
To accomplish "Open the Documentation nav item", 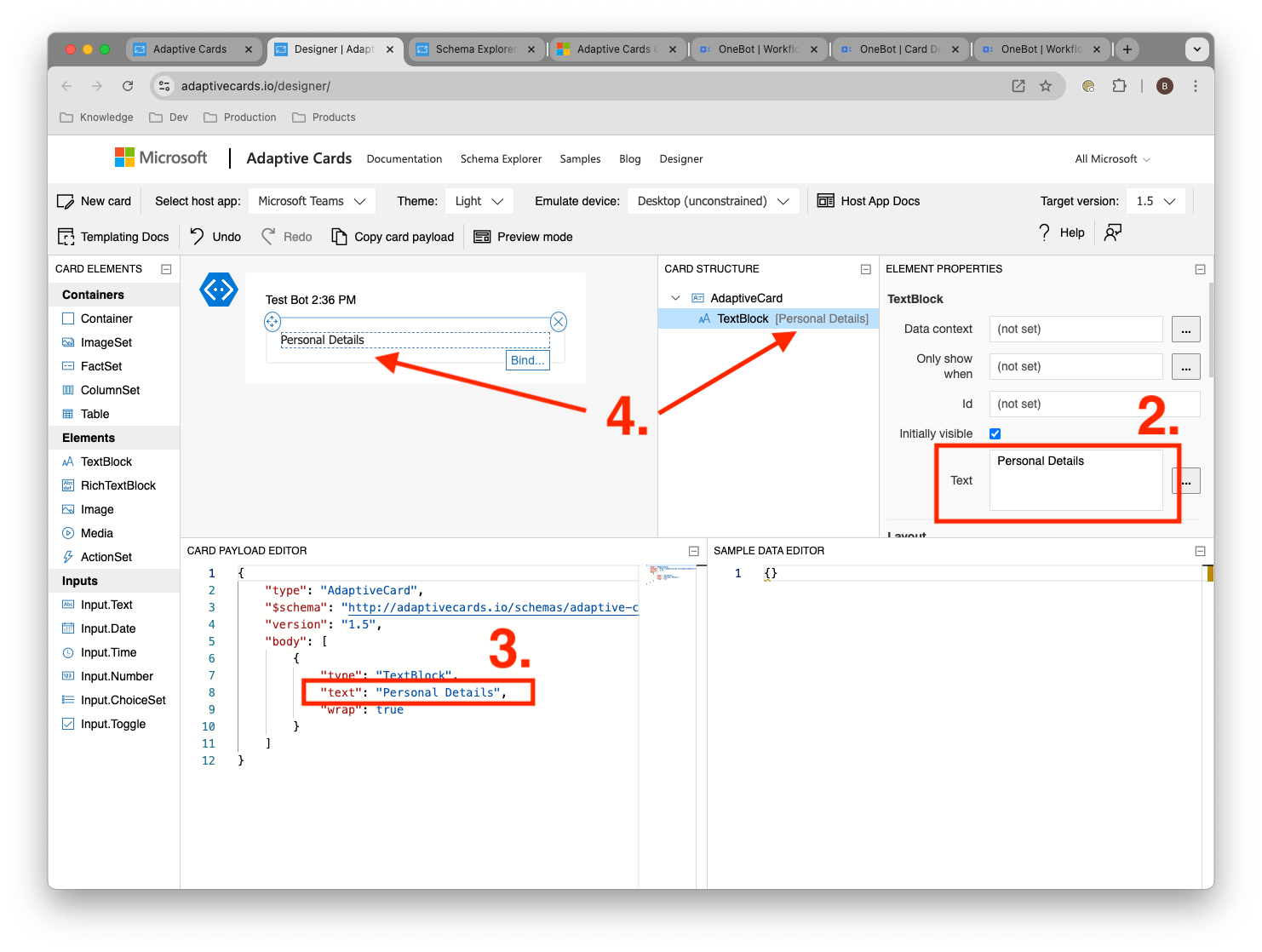I will point(404,159).
